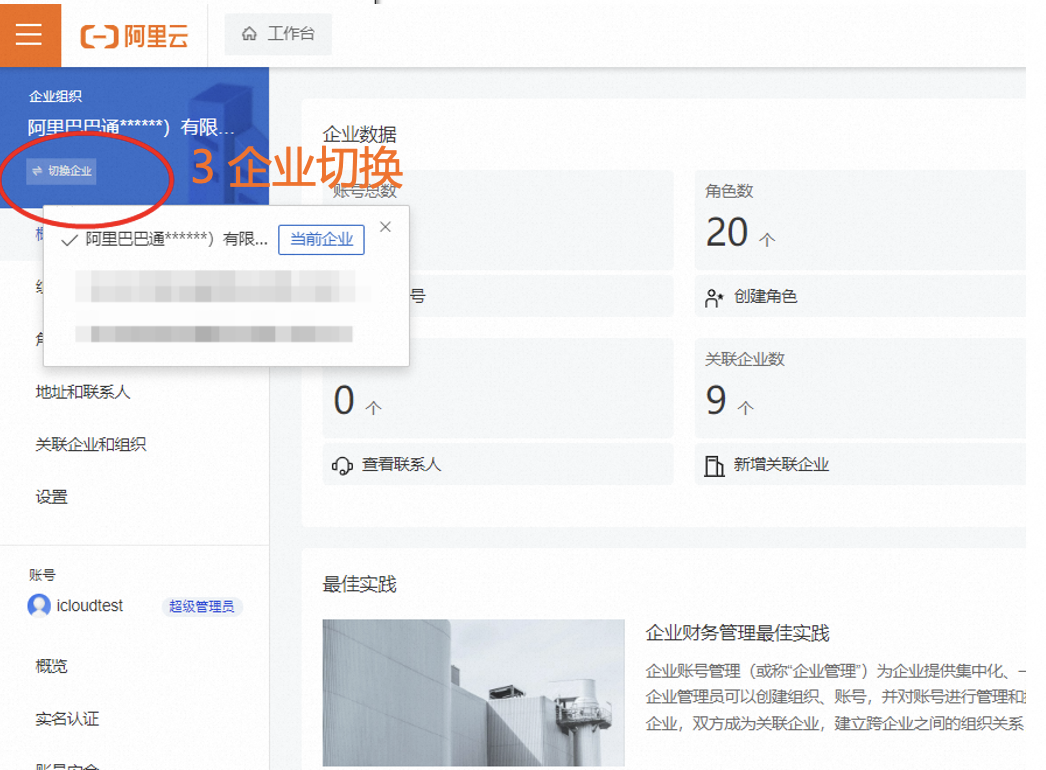Open 概览 under account section
This screenshot has width=1046, height=770.
click(x=51, y=666)
